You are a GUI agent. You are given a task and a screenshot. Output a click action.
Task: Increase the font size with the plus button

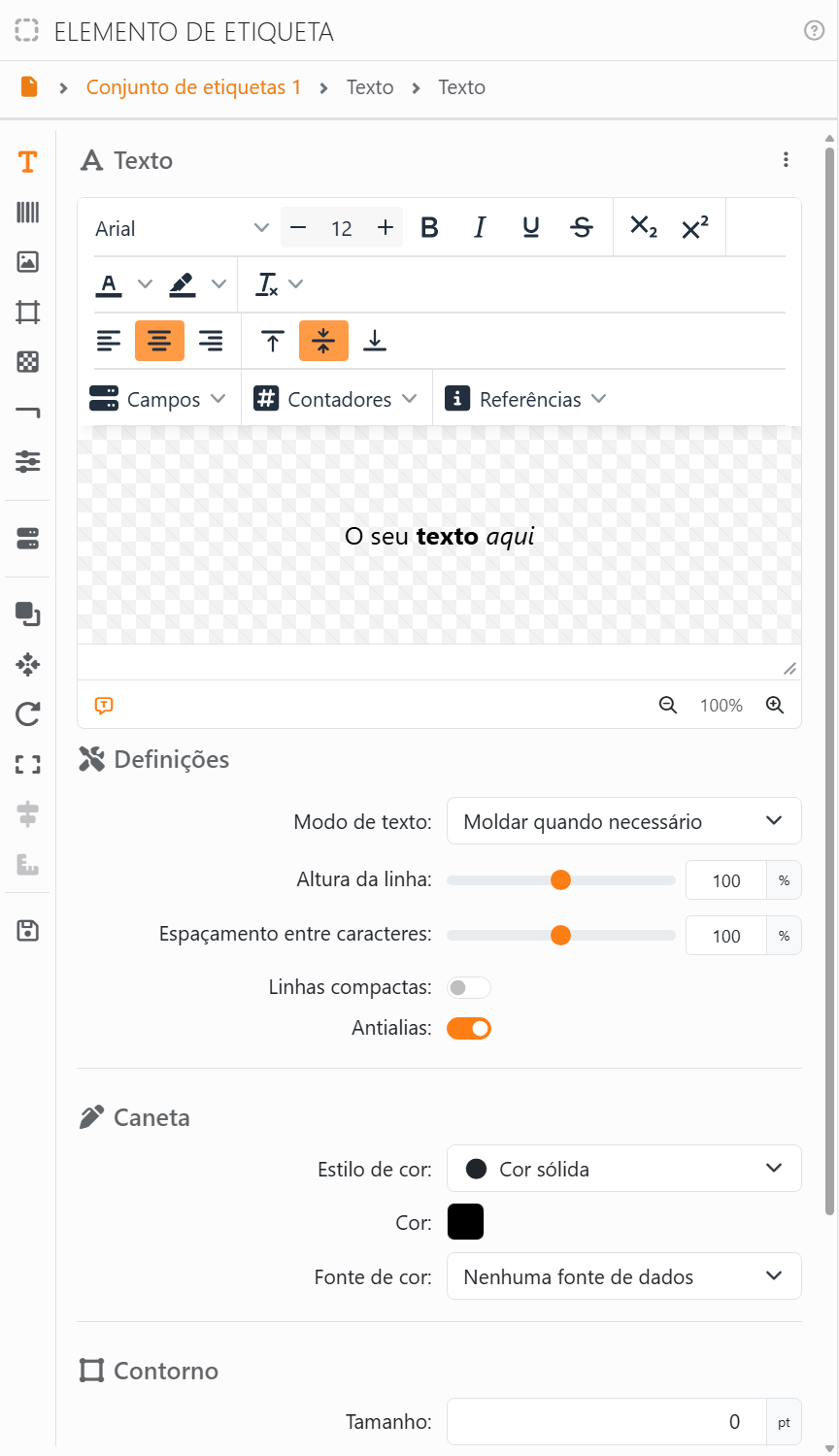pos(386,227)
